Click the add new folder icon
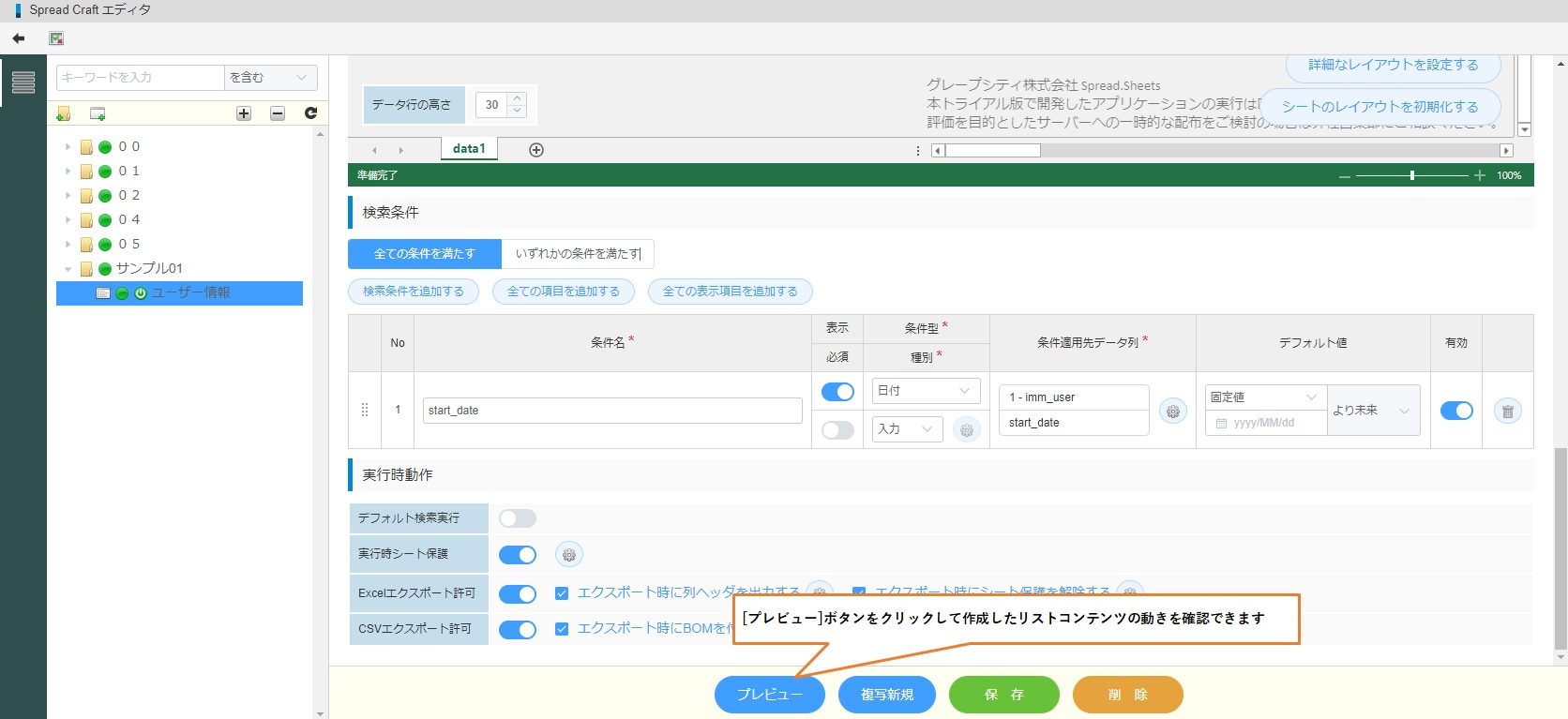 pyautogui.click(x=64, y=113)
